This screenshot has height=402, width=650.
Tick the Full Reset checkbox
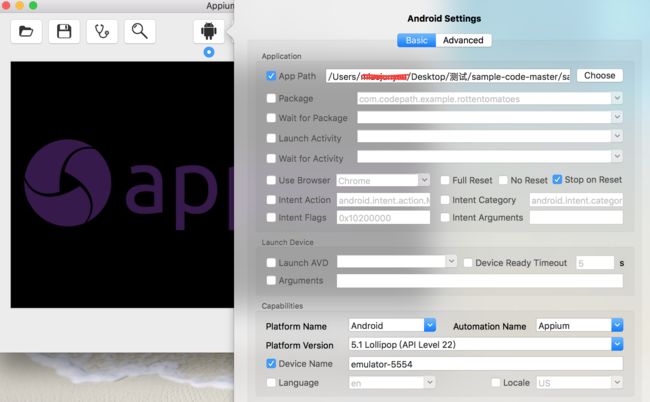pyautogui.click(x=445, y=180)
